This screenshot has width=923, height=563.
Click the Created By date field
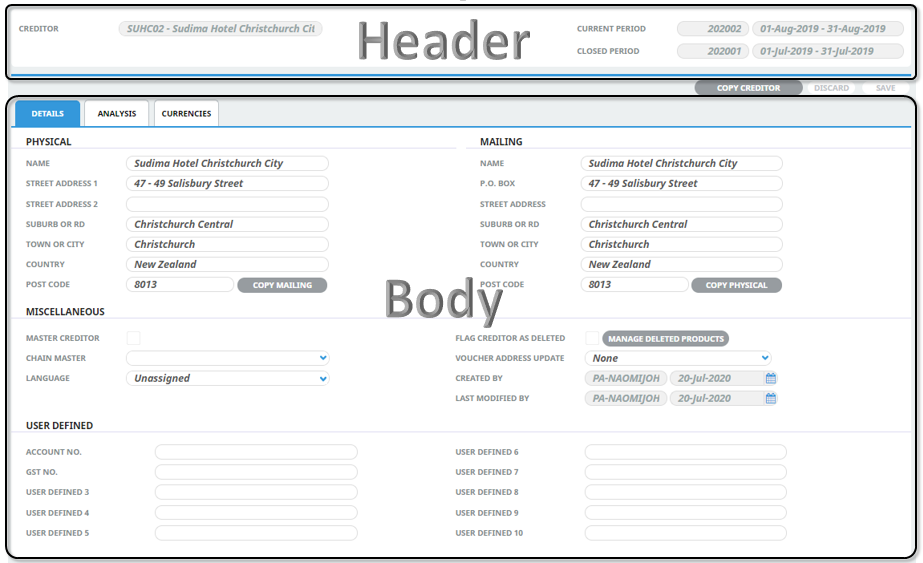[717, 379]
